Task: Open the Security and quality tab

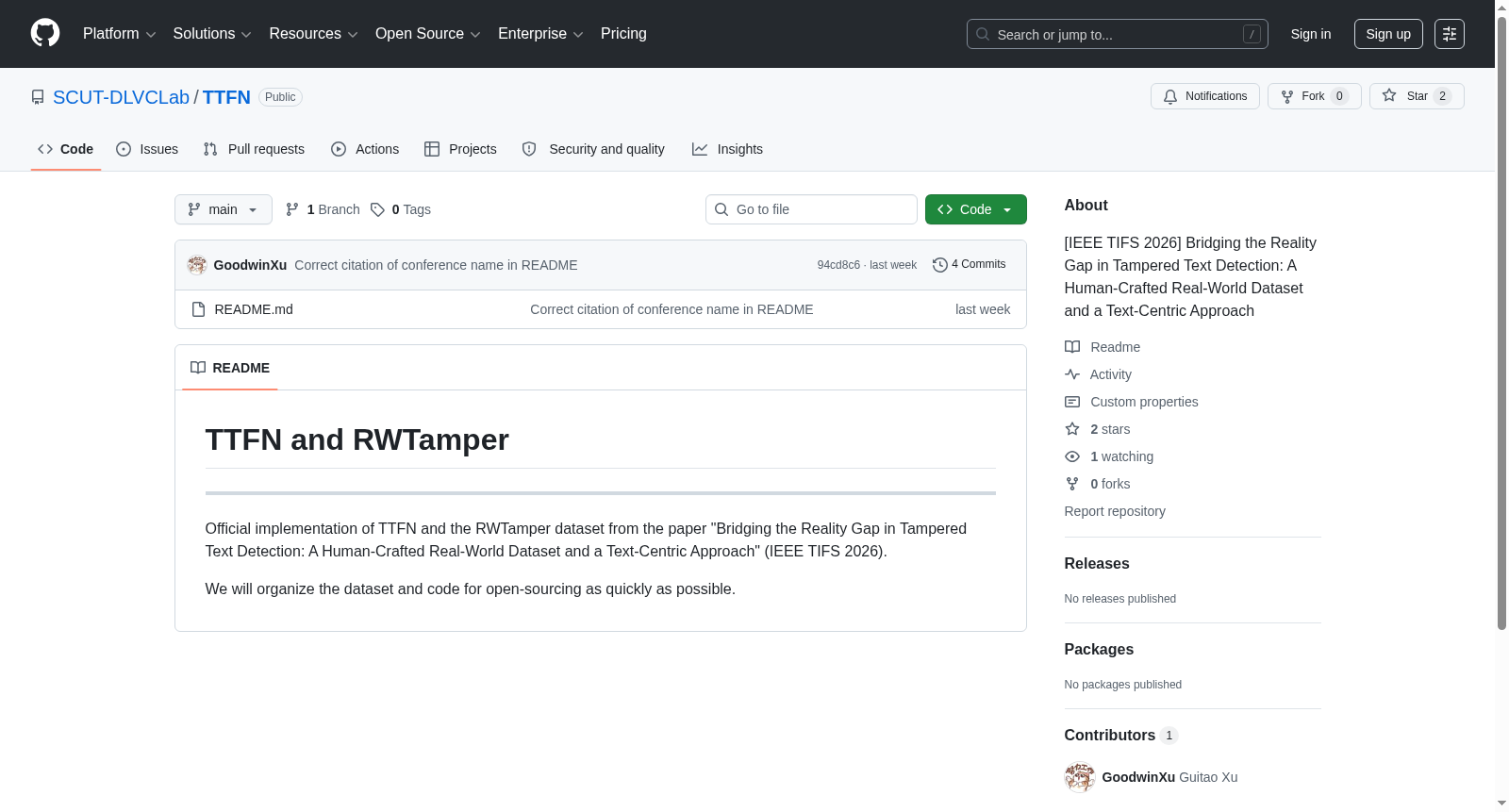Action: 593,149
